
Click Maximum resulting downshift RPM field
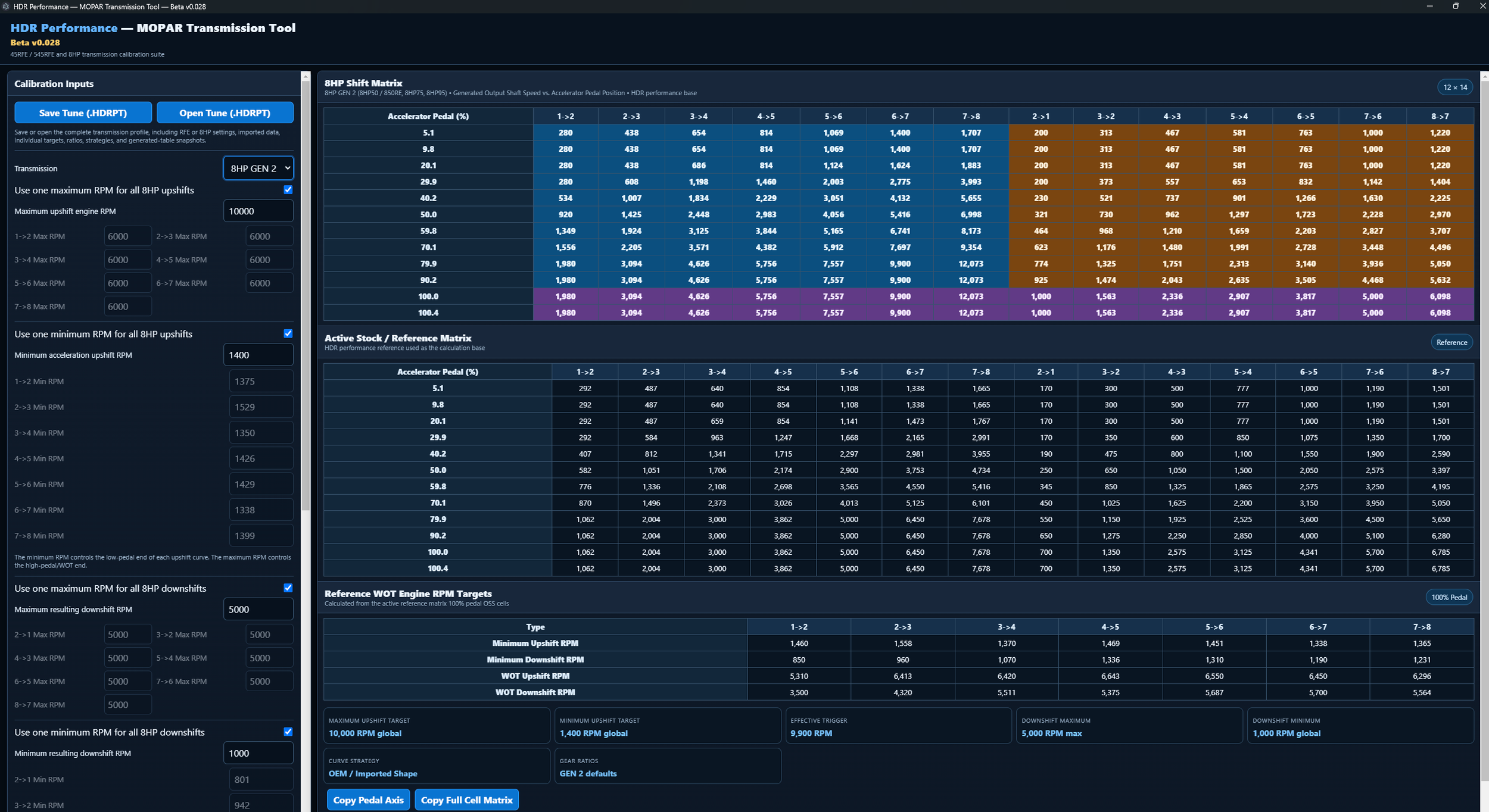click(x=258, y=610)
